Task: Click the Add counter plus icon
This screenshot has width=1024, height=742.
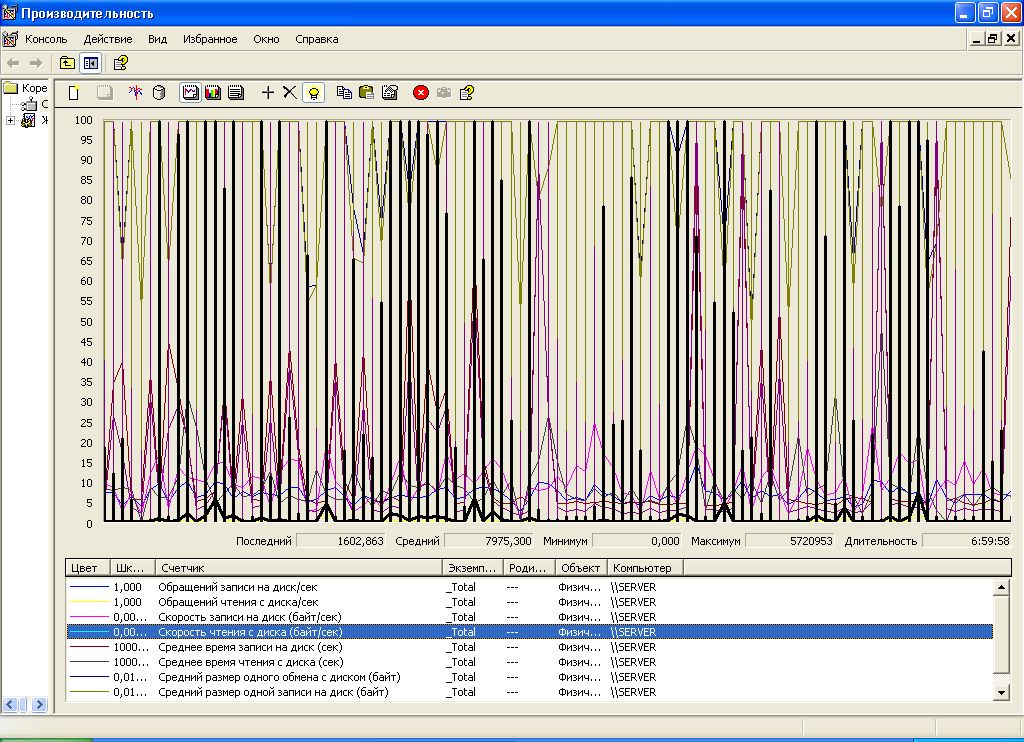Action: click(x=267, y=93)
